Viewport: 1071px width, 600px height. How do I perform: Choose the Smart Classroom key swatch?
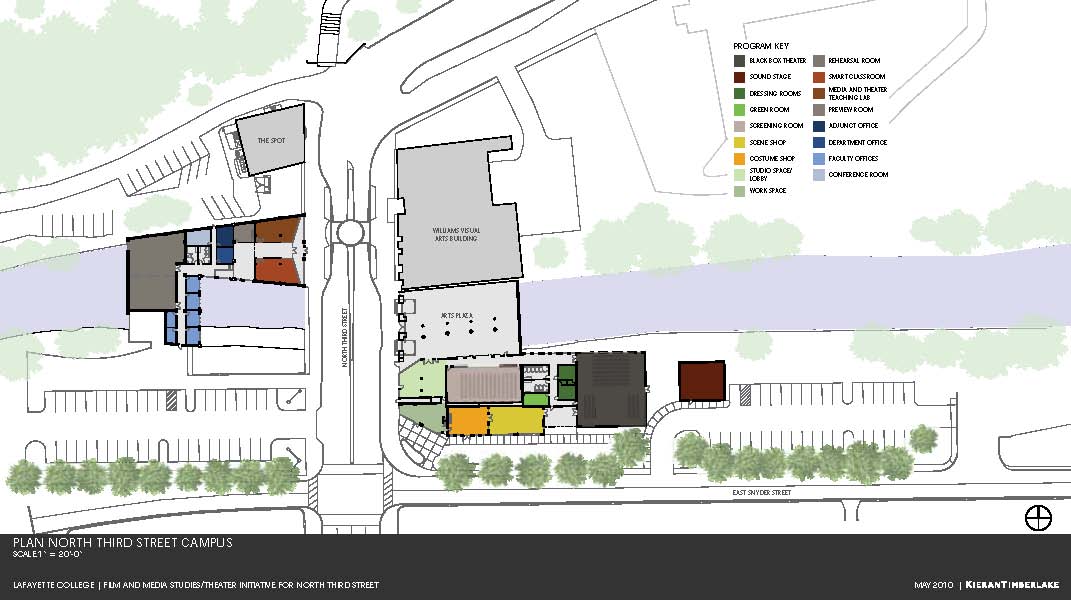tap(818, 77)
